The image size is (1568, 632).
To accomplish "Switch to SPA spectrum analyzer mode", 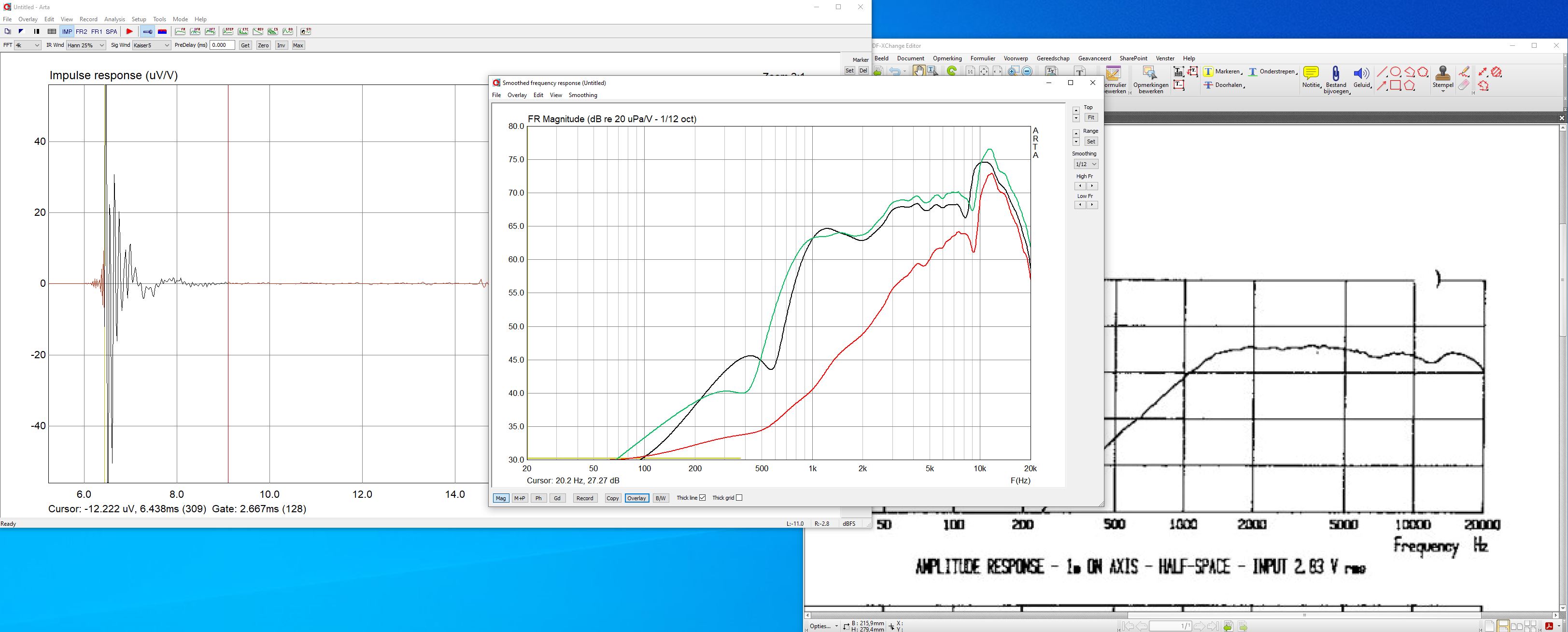I will (112, 32).
